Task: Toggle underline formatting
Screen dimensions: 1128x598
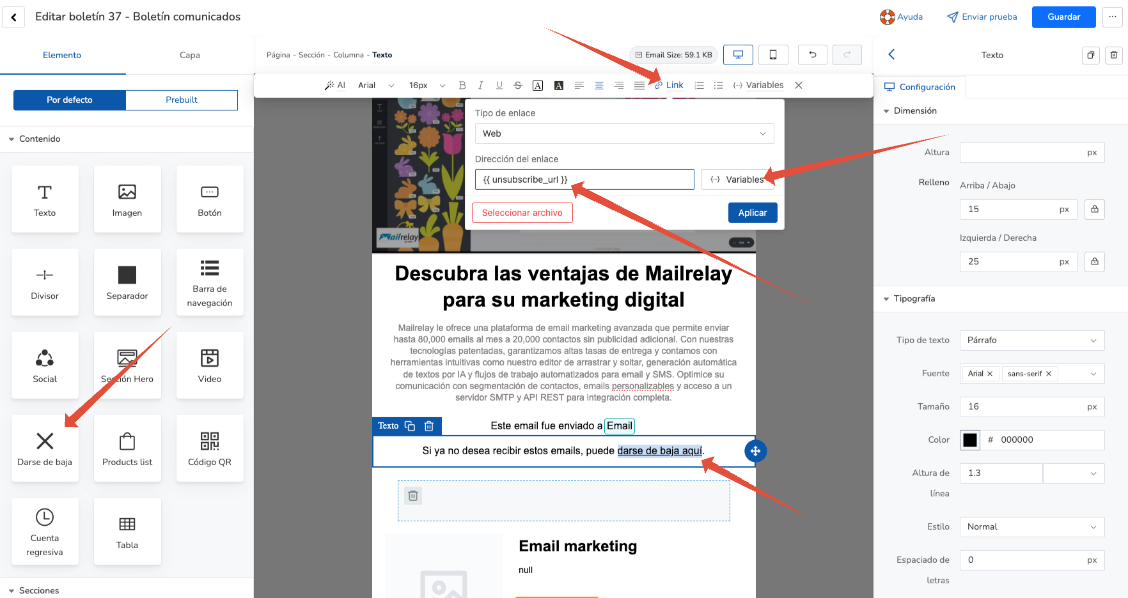Action: tap(499, 85)
